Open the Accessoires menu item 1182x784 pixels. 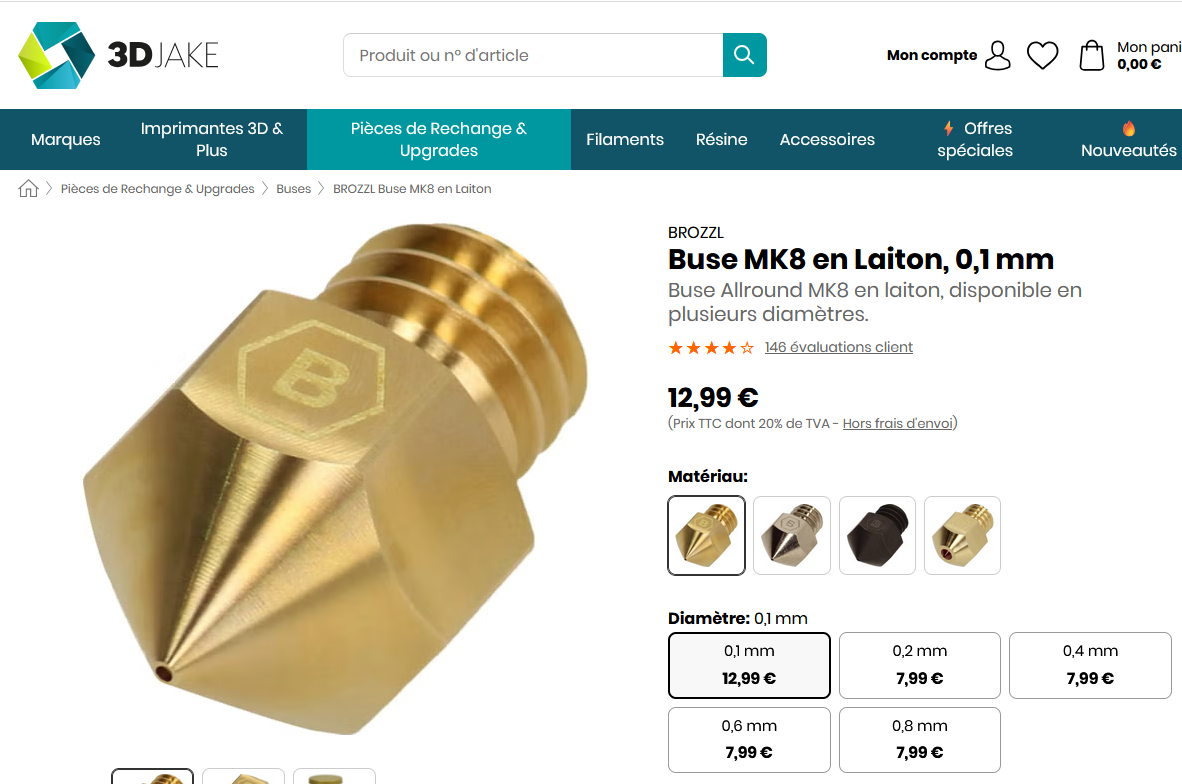(x=827, y=139)
